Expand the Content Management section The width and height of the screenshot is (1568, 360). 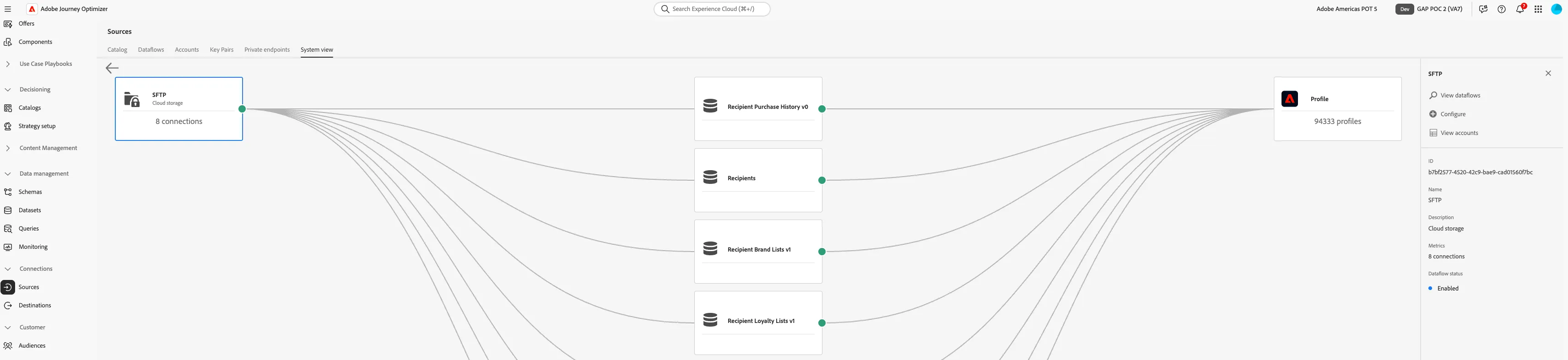(x=8, y=148)
